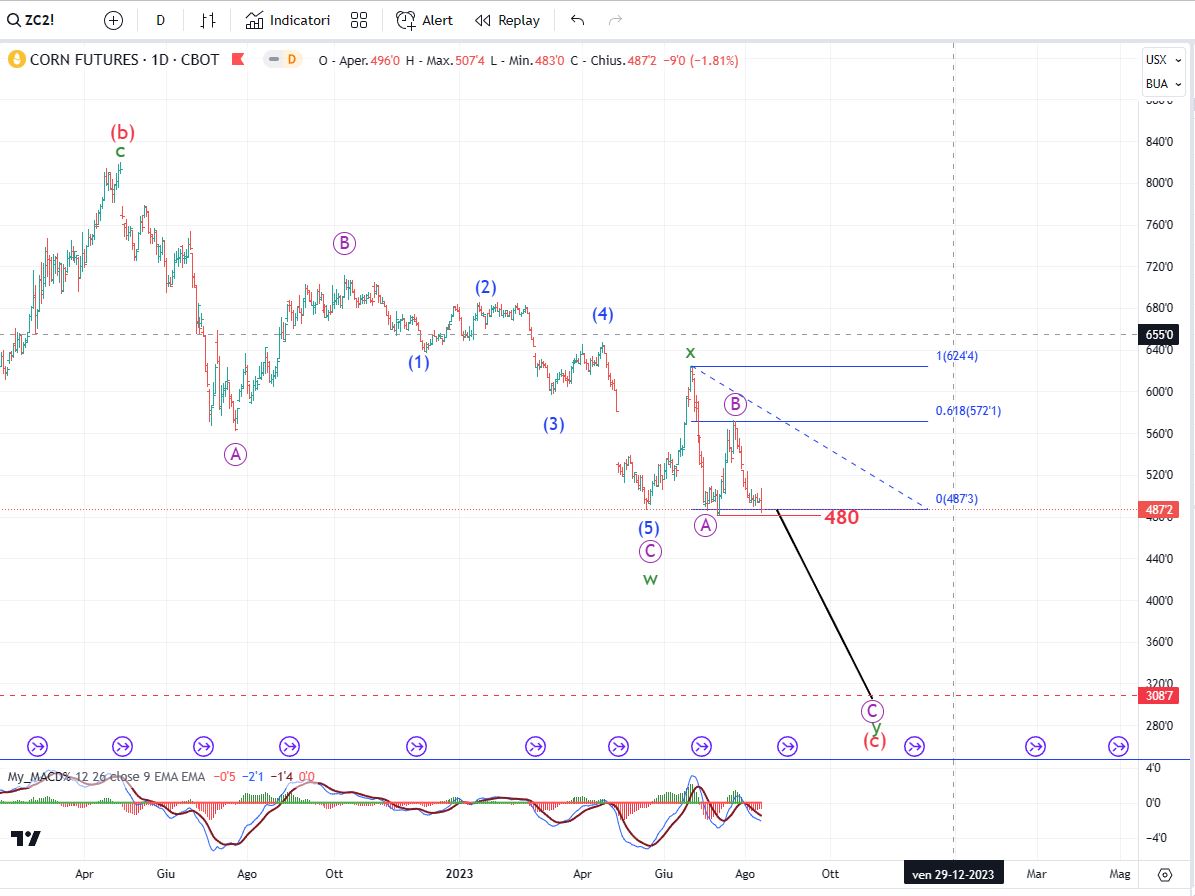Image resolution: width=1195 pixels, height=896 pixels.
Task: Select the red 480 text annotation
Action: (x=841, y=517)
